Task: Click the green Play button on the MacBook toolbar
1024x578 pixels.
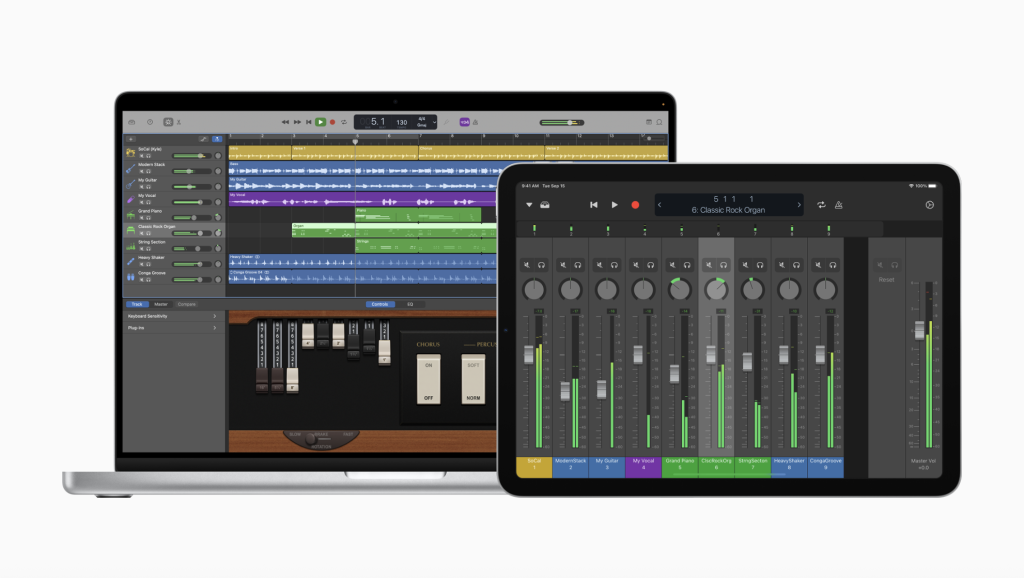Action: 320,122
